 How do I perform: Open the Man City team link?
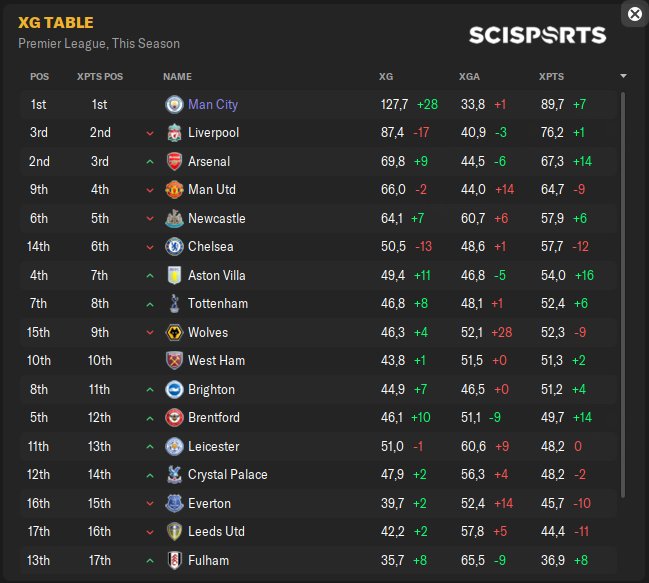(x=213, y=104)
